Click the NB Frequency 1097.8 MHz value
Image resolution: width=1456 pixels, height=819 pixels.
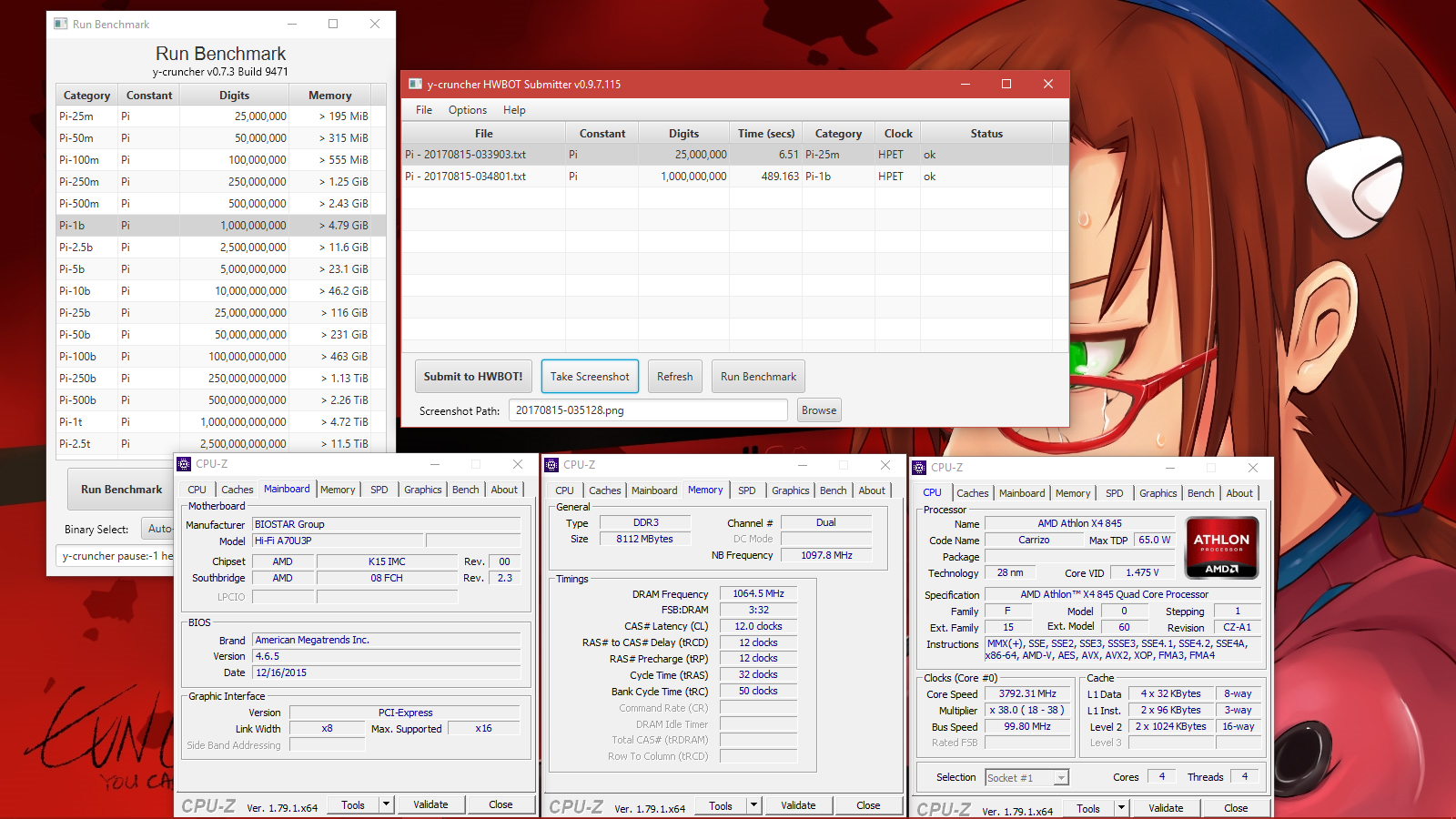[826, 555]
